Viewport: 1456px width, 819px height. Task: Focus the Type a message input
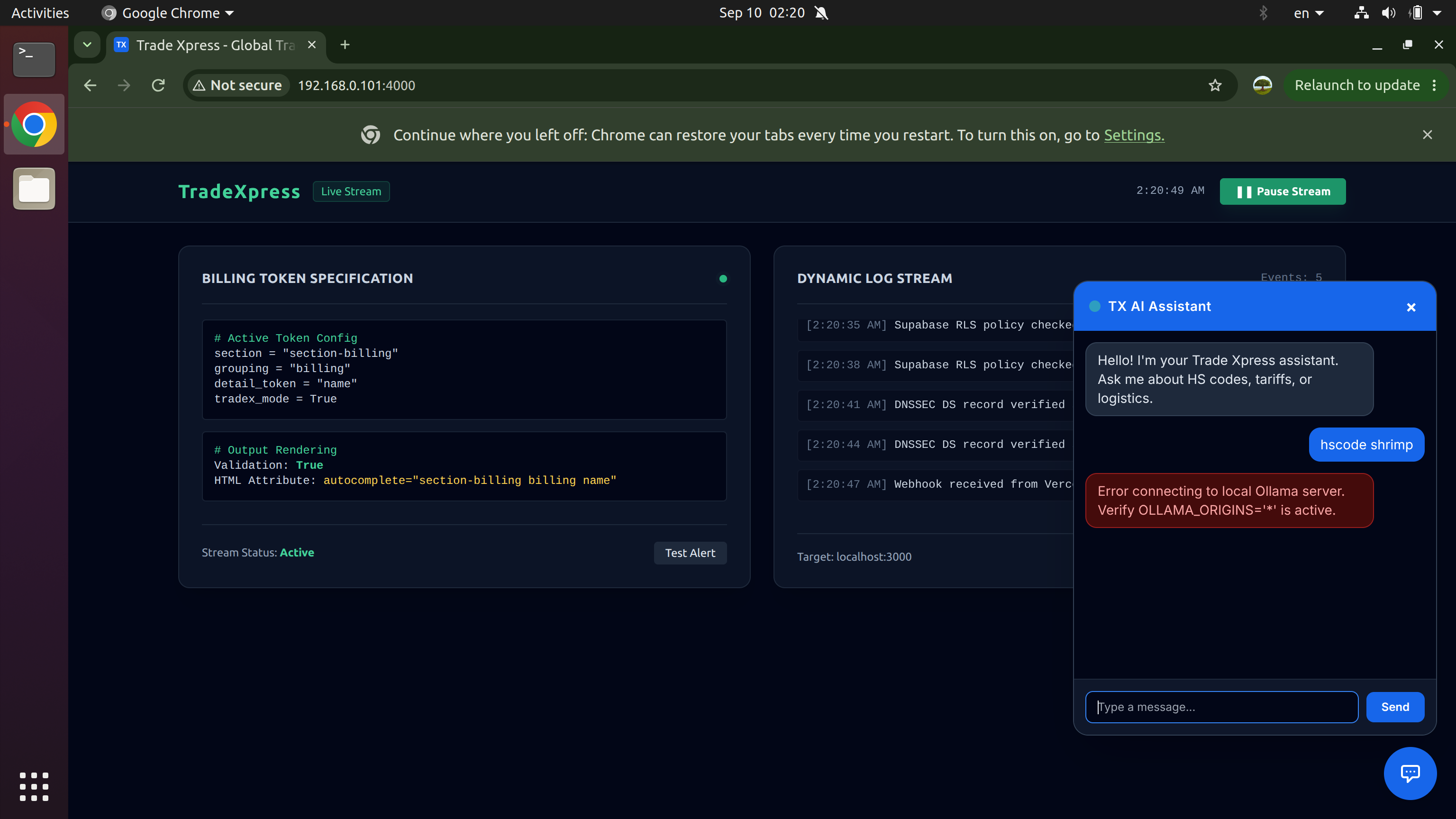point(1221,707)
